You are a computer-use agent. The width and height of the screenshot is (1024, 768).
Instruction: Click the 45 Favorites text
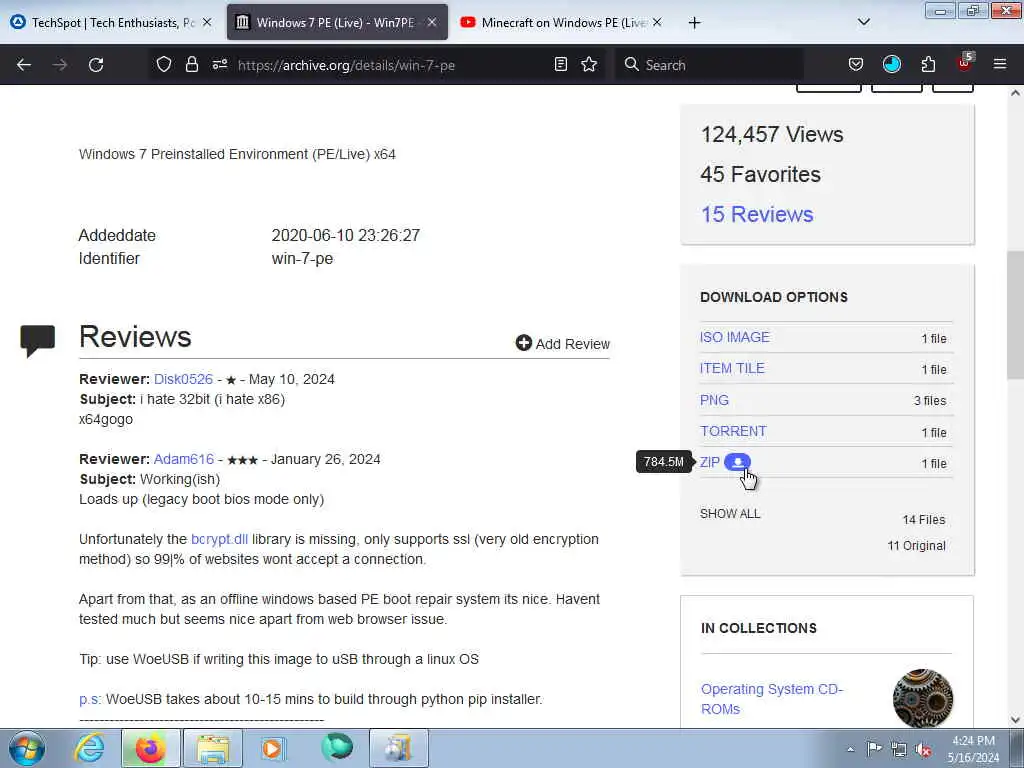(760, 174)
